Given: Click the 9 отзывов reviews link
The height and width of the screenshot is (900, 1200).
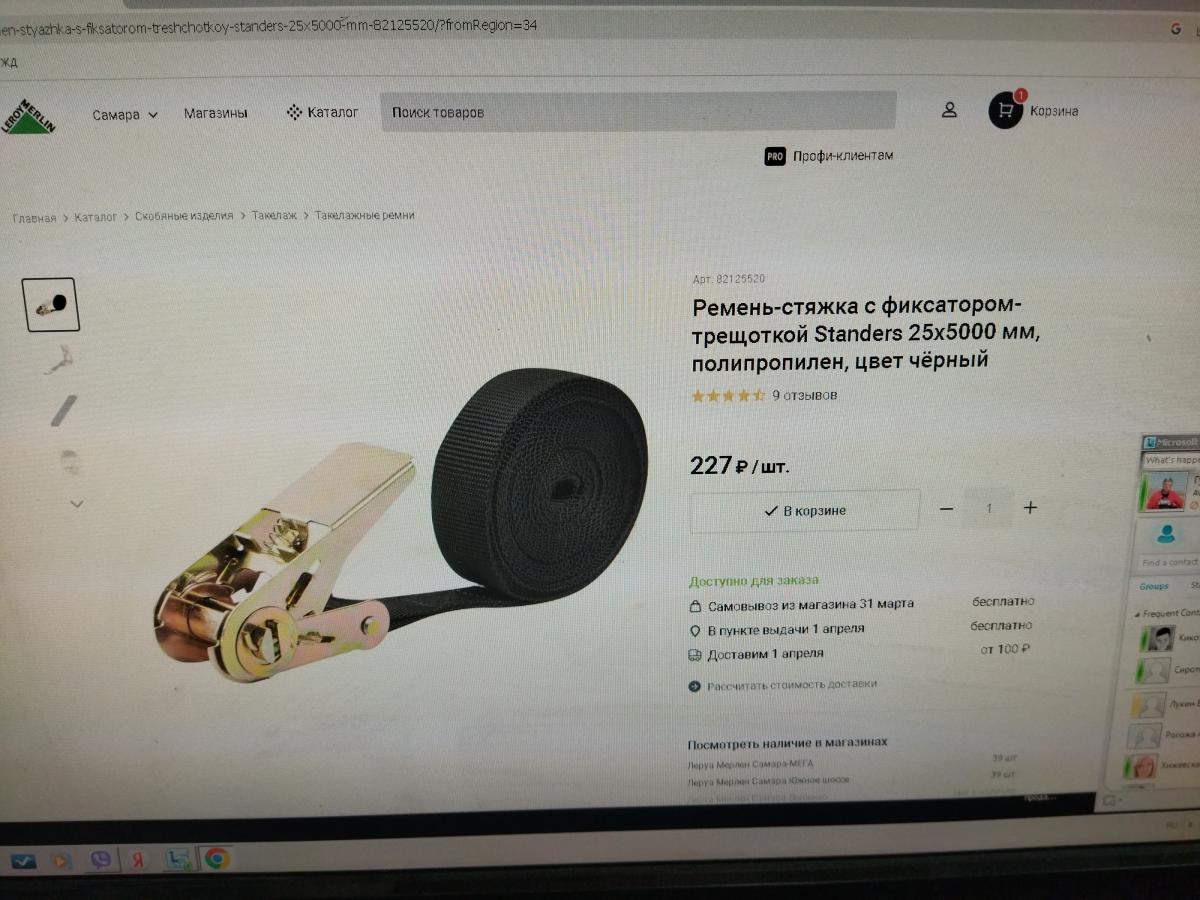Looking at the screenshot, I should pos(805,395).
